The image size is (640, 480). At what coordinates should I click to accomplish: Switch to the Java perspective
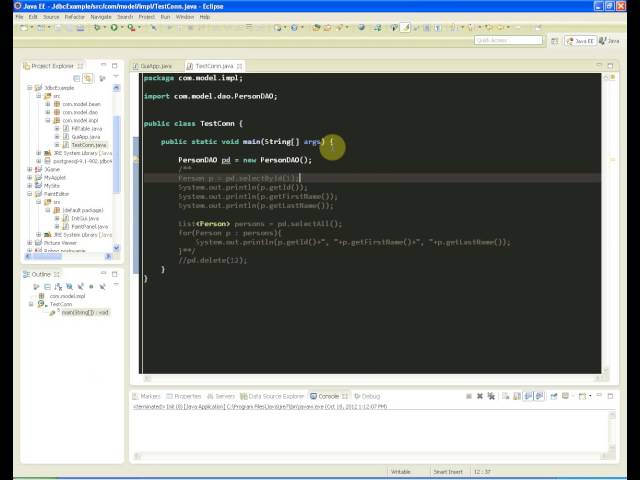click(x=609, y=41)
